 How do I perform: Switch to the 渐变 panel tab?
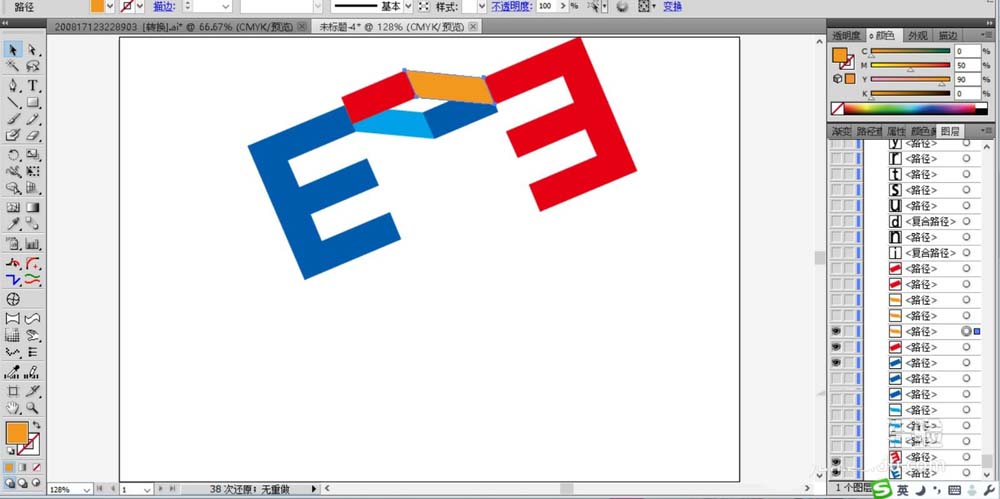840,132
